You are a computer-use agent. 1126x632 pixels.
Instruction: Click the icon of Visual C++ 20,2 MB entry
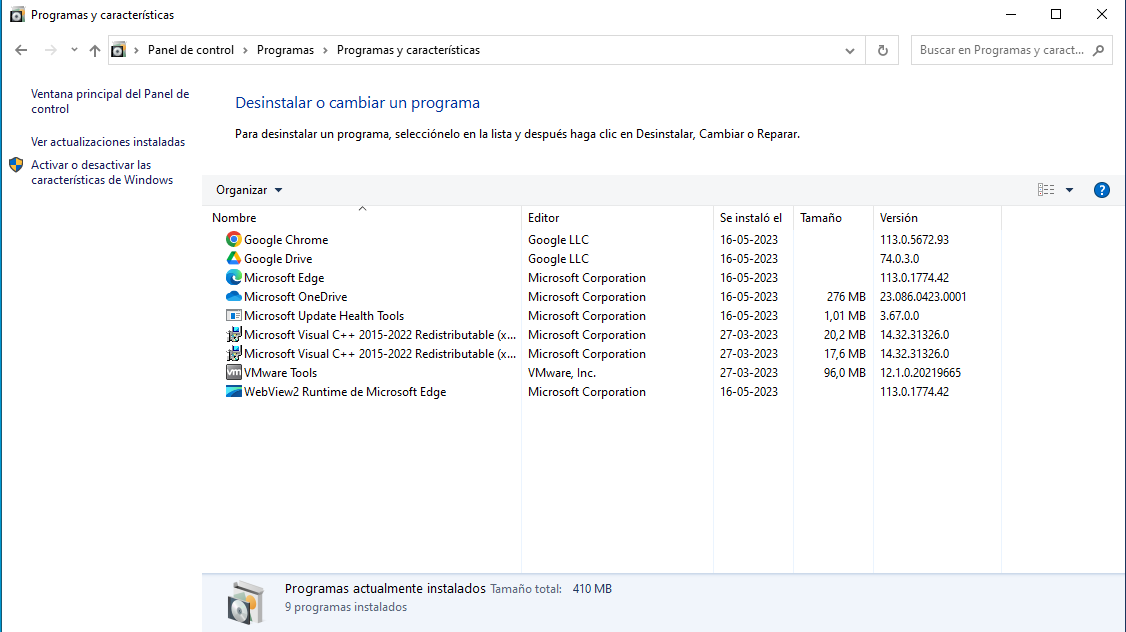(233, 335)
